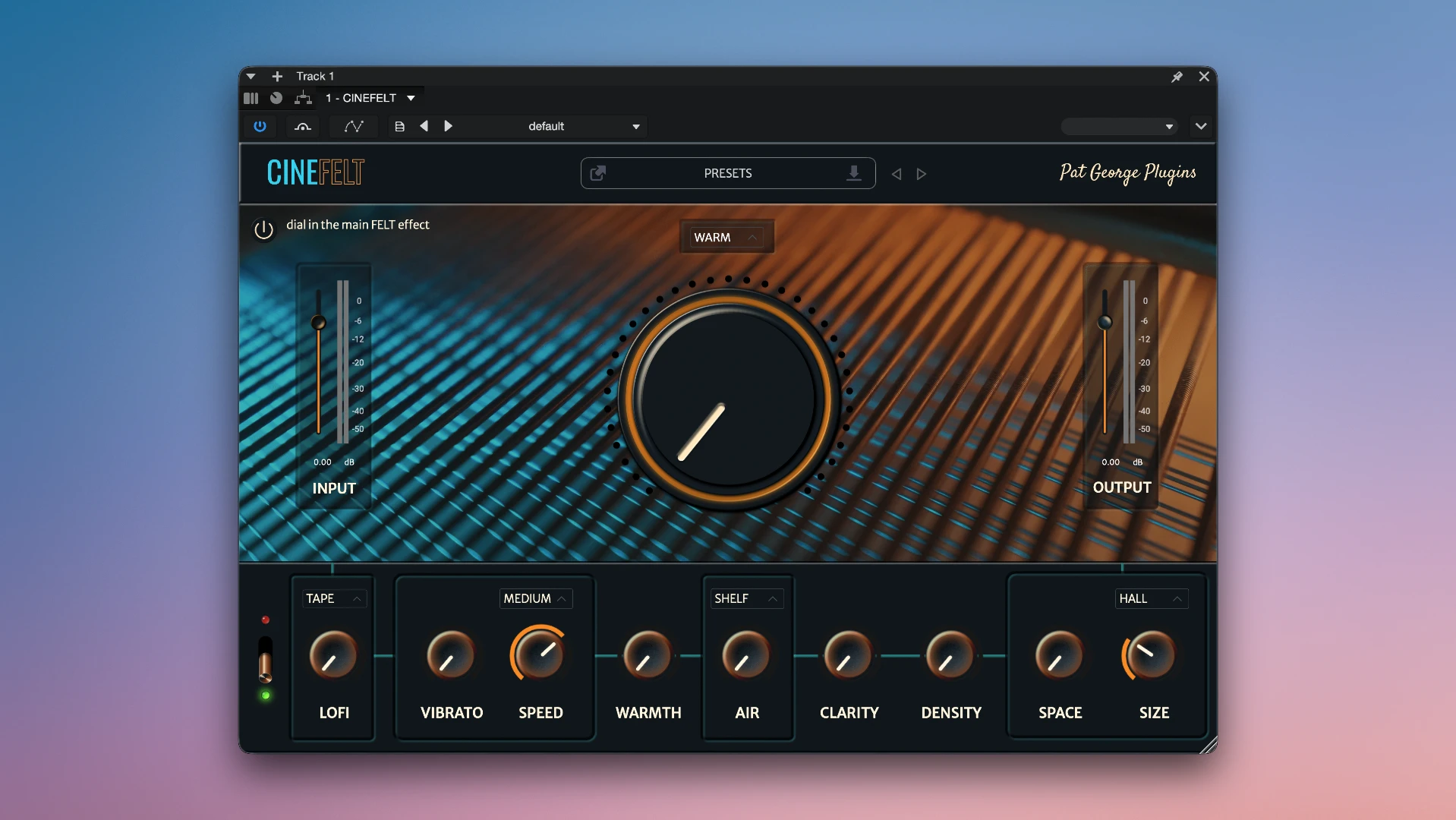
Task: Toggle the blue plugin bypass power button
Action: coord(260,126)
